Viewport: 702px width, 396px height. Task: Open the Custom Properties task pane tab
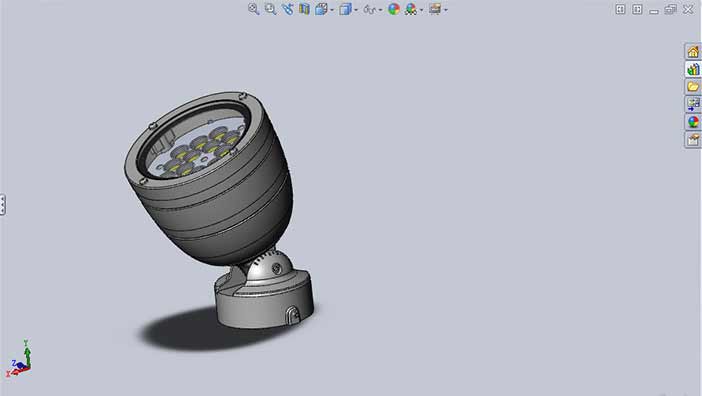[693, 140]
